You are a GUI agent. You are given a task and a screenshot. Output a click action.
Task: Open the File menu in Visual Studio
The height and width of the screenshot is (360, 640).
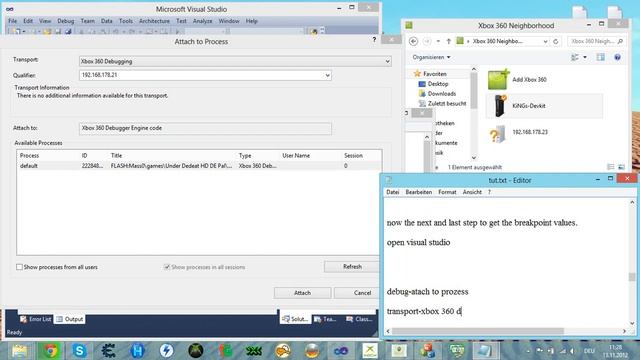13,21
